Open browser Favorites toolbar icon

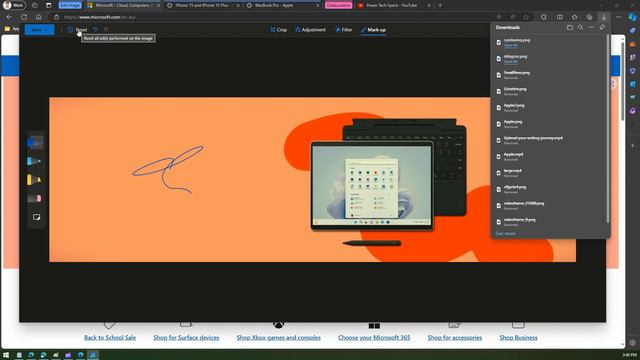coord(574,17)
